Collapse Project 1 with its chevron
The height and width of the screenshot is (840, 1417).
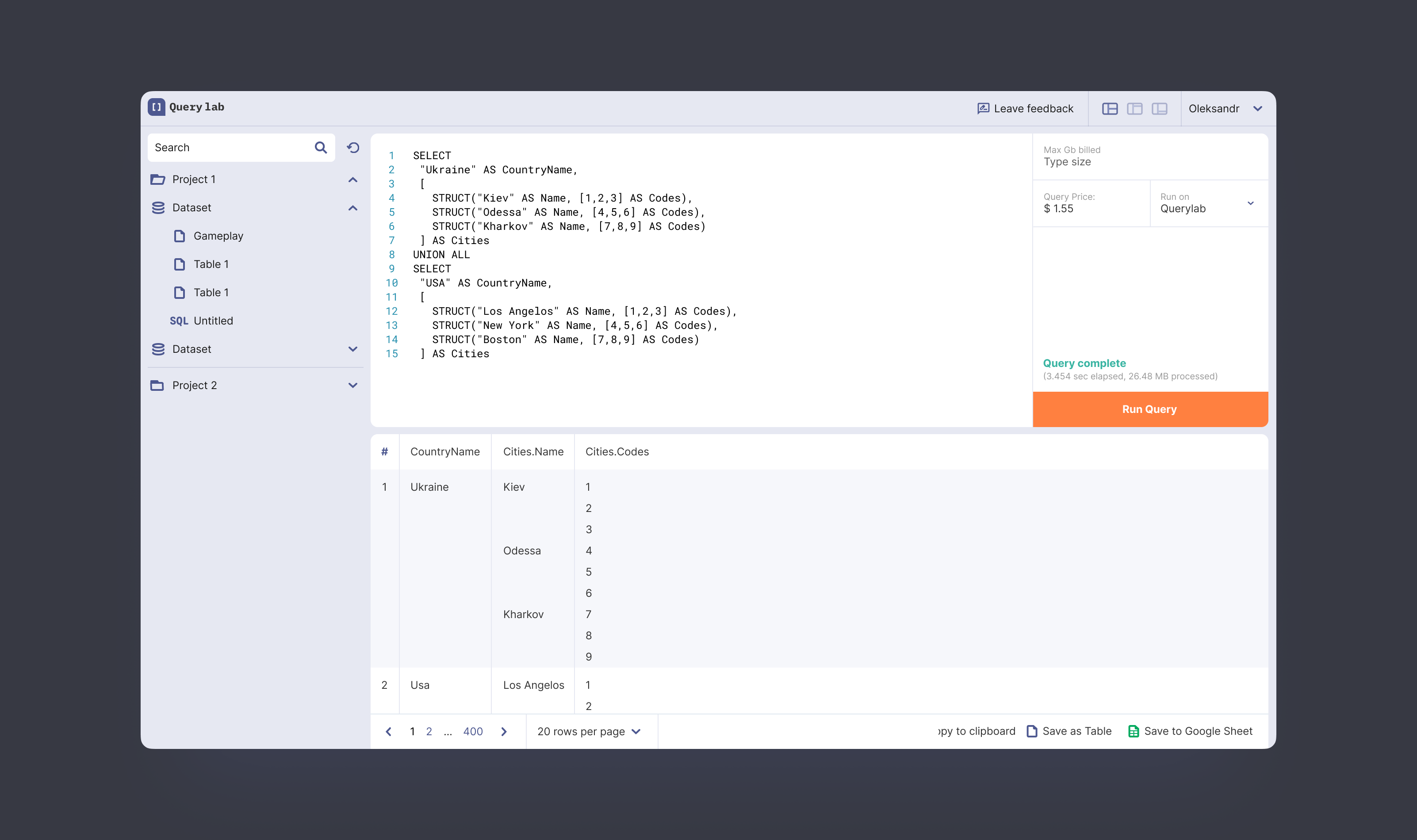click(352, 179)
